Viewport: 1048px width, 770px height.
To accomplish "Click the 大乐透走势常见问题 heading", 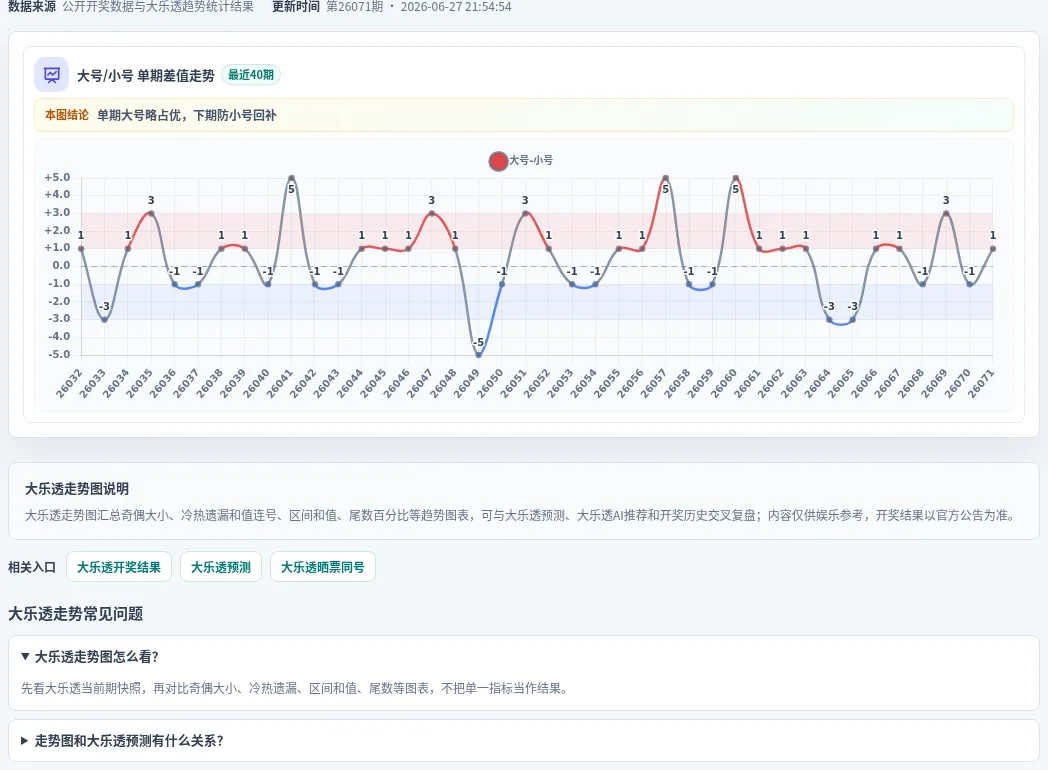I will (x=76, y=614).
